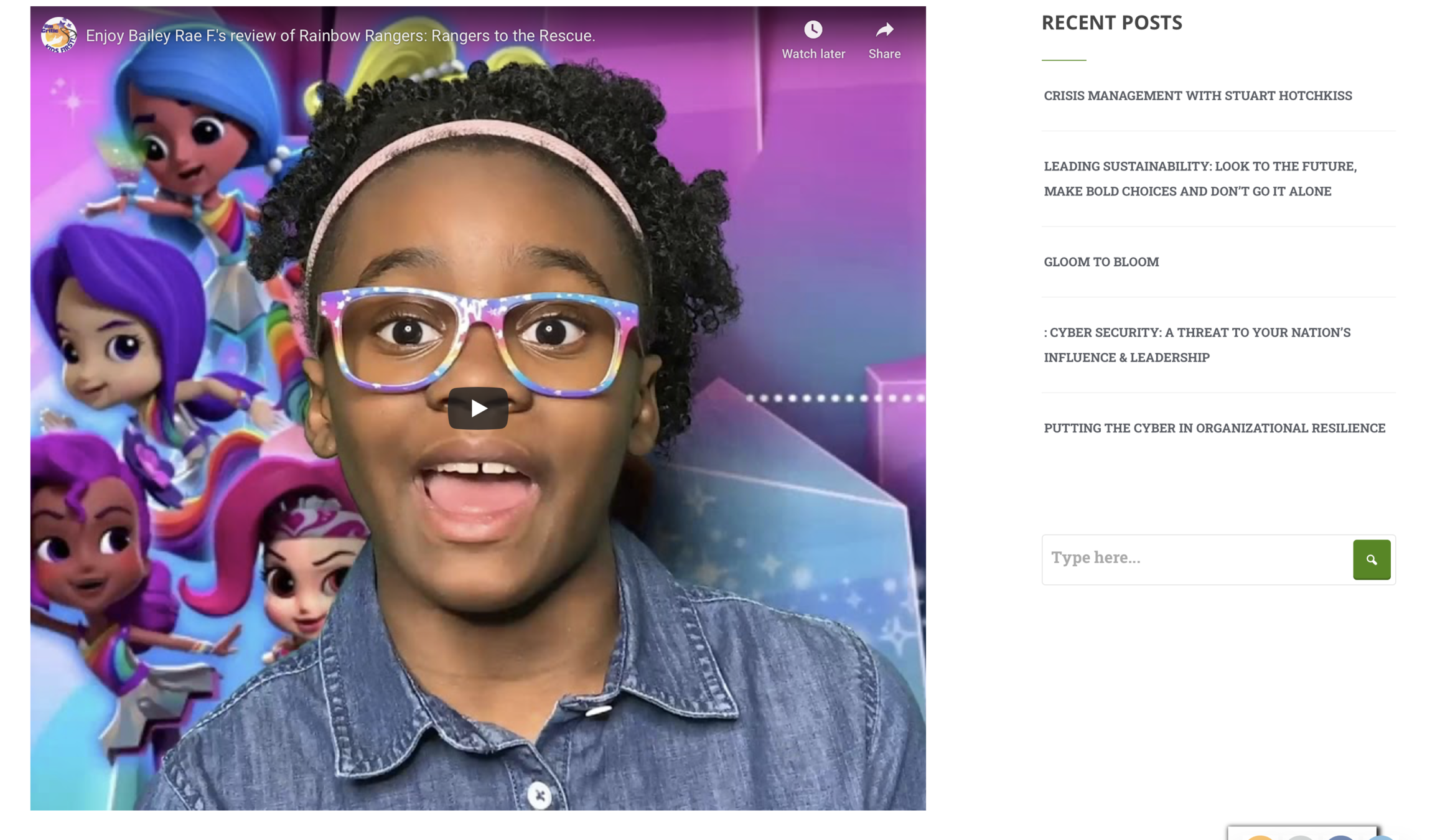Click the Share arrow icon
Viewport: 1440px width, 840px height.
click(884, 29)
